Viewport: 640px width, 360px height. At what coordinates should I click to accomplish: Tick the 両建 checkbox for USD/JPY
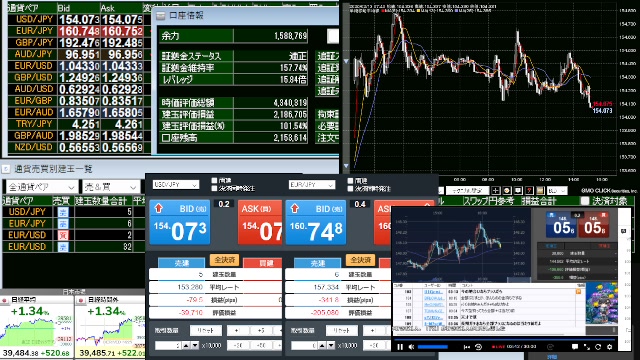coord(214,180)
